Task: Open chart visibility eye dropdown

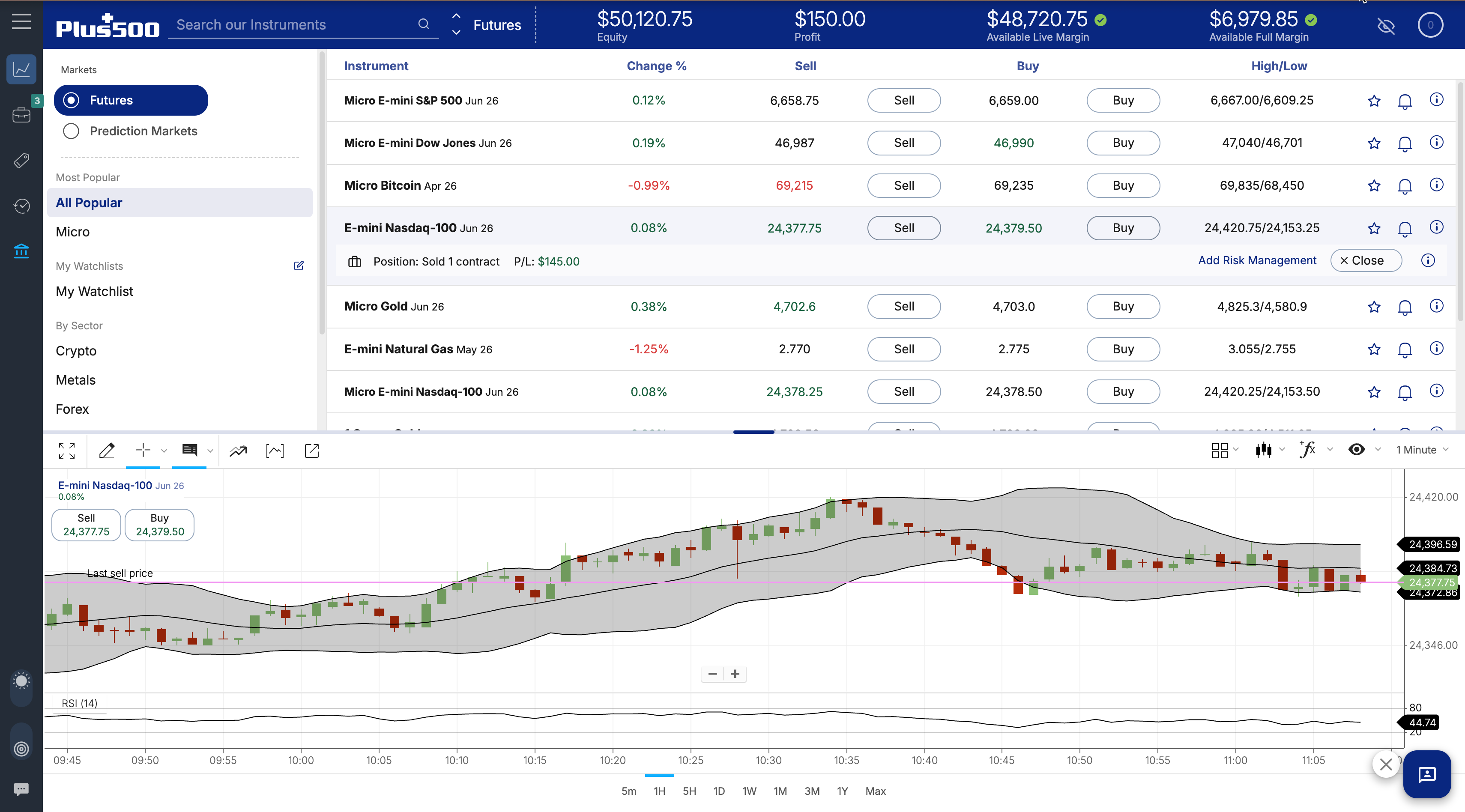Action: (x=1364, y=450)
